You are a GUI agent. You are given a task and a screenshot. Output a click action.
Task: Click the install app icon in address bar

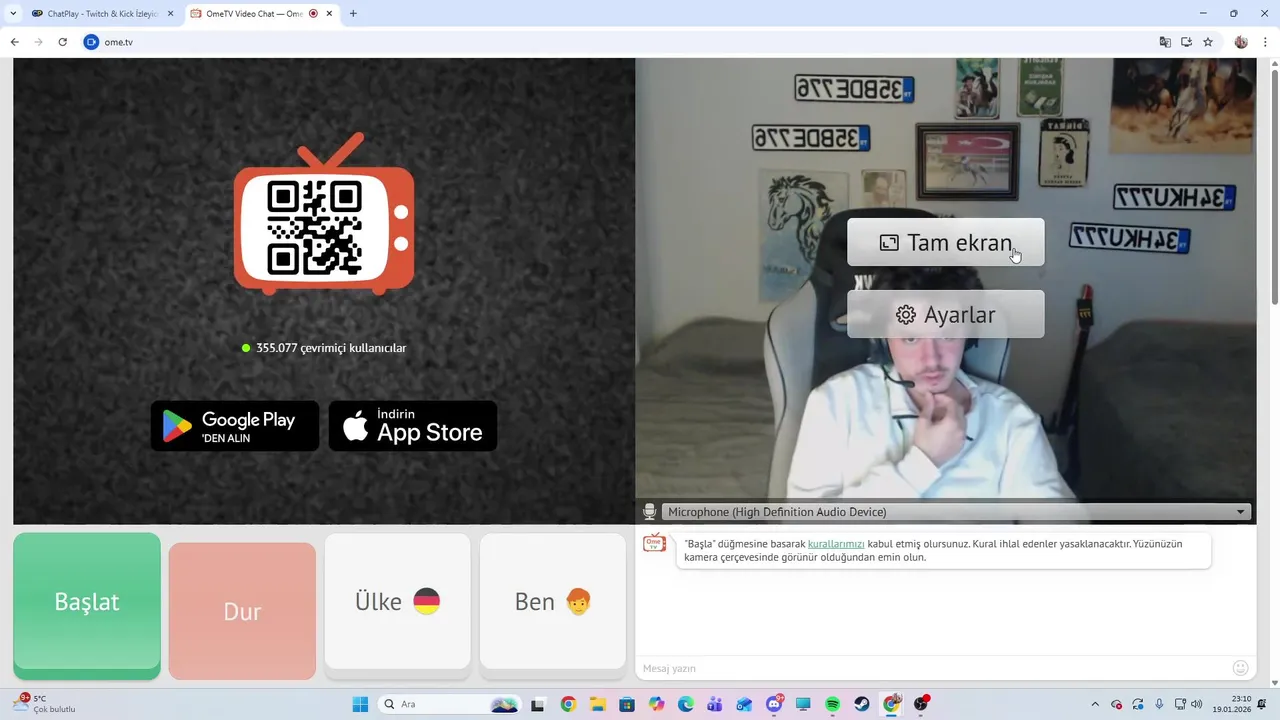[1187, 42]
